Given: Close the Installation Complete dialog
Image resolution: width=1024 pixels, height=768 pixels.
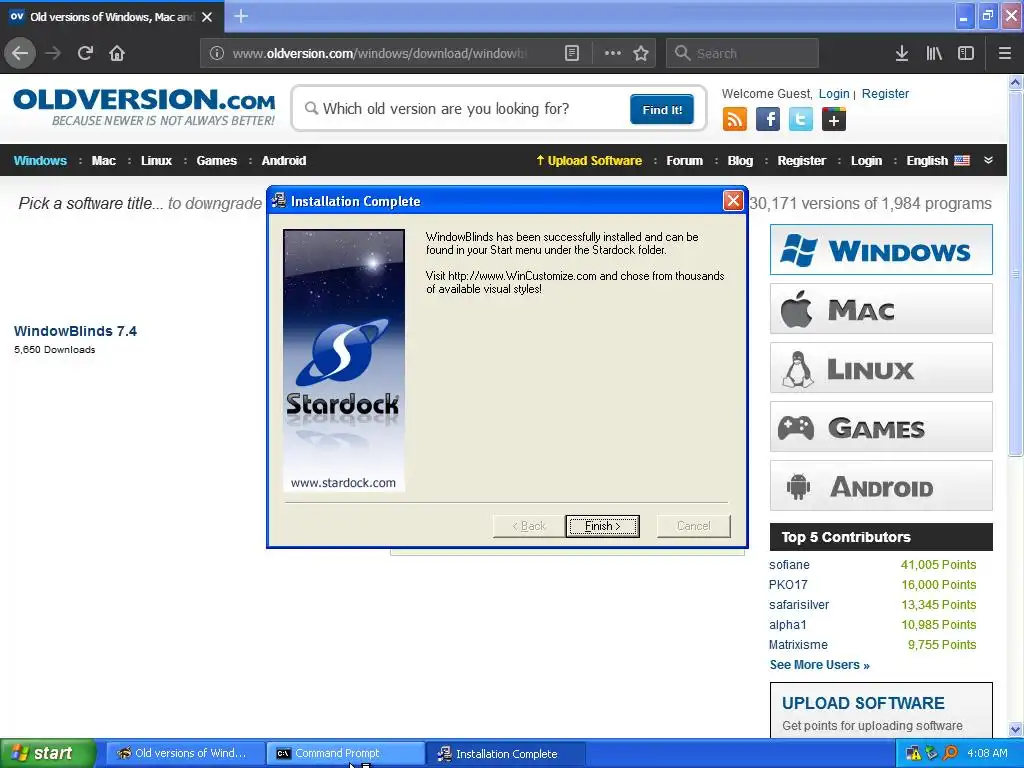Looking at the screenshot, I should [733, 200].
